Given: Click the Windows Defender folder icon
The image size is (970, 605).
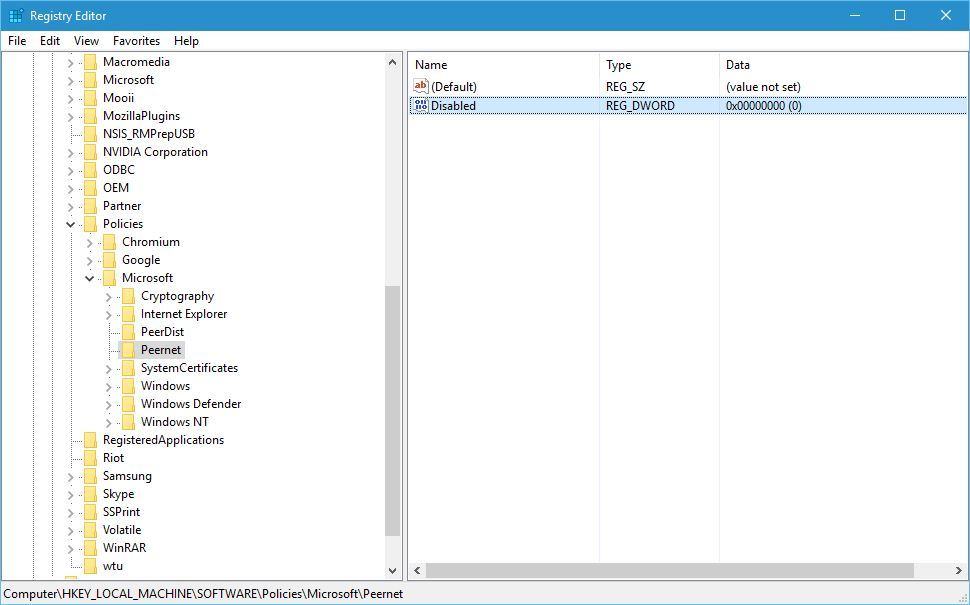Looking at the screenshot, I should [128, 404].
